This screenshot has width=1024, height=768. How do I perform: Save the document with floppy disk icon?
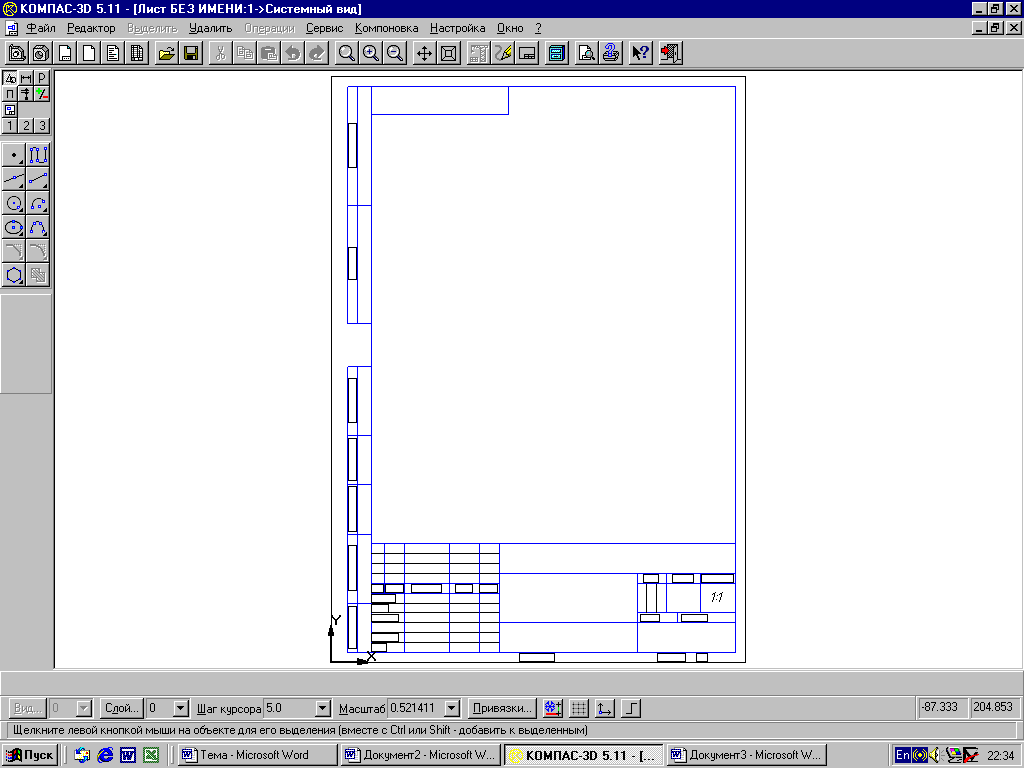coord(191,53)
